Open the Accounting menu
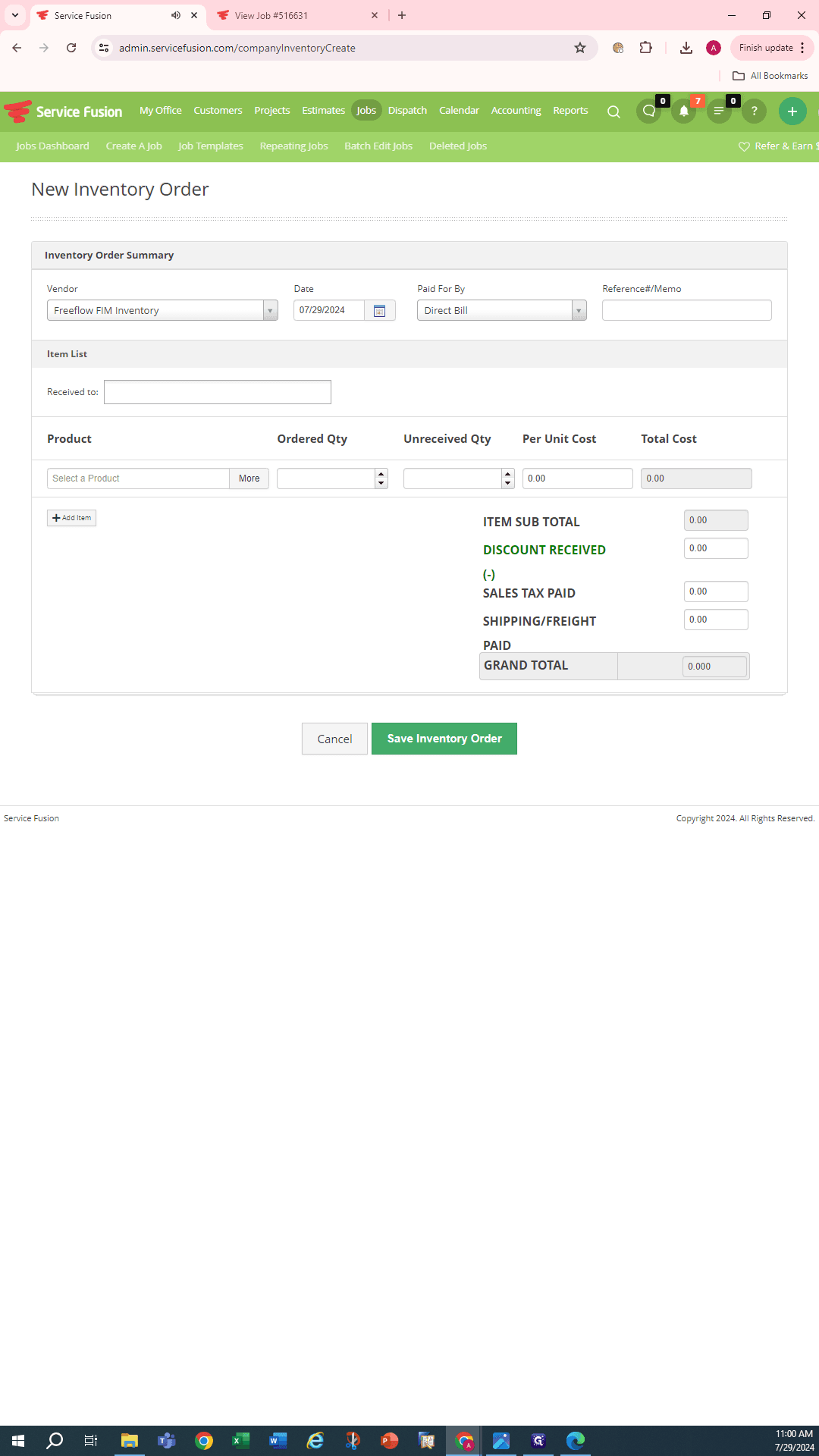The width and height of the screenshot is (819, 1456). click(x=516, y=111)
